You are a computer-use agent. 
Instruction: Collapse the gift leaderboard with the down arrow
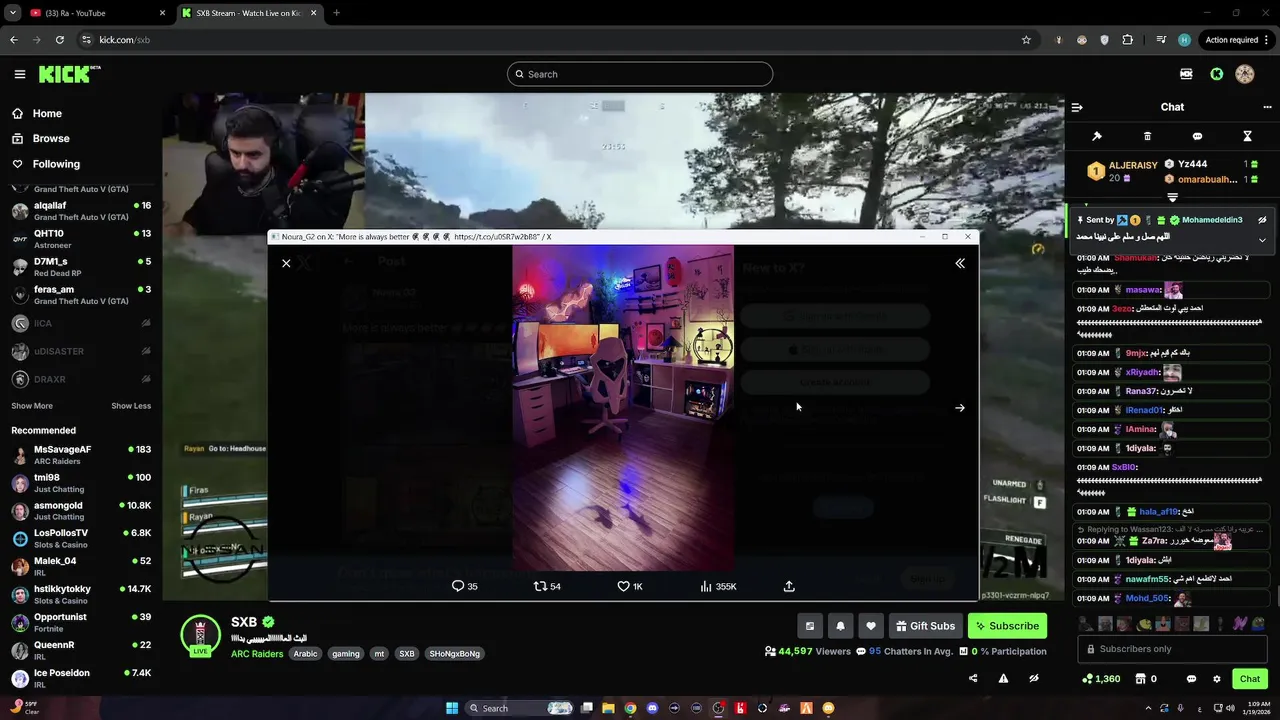1172,198
